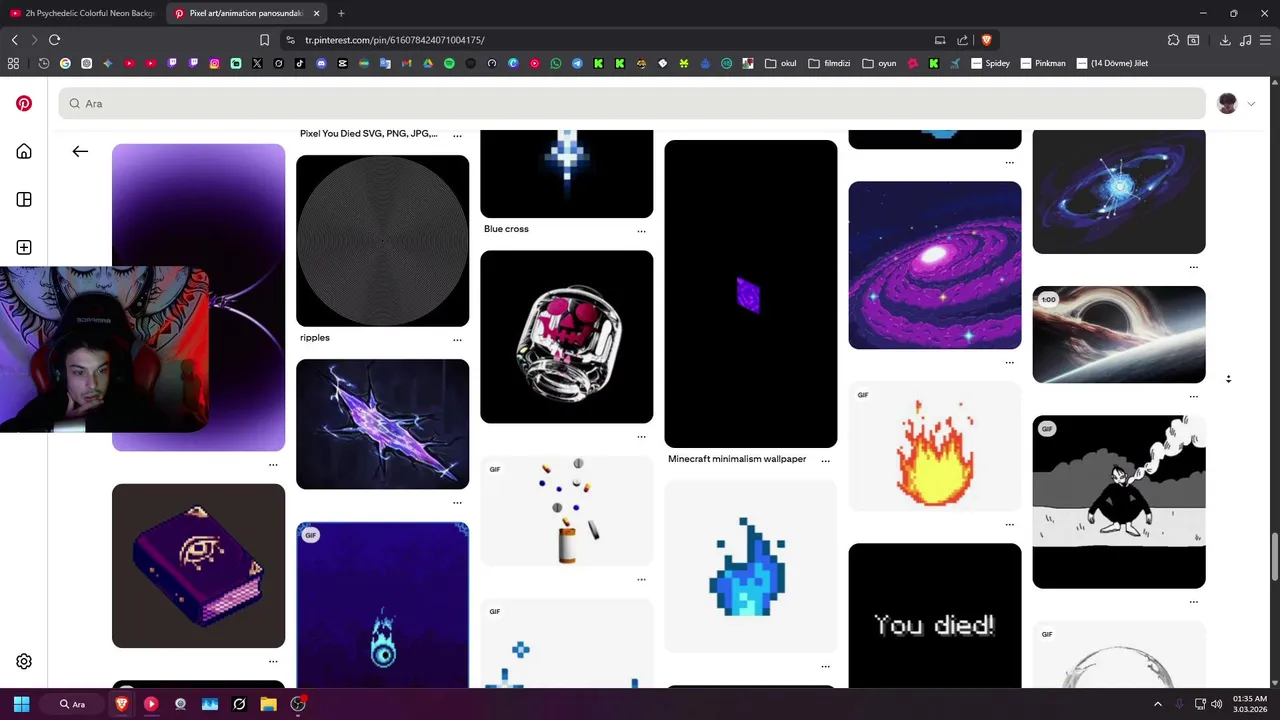Open options for the ripples pin
This screenshot has height=720, width=1280.
click(x=457, y=340)
